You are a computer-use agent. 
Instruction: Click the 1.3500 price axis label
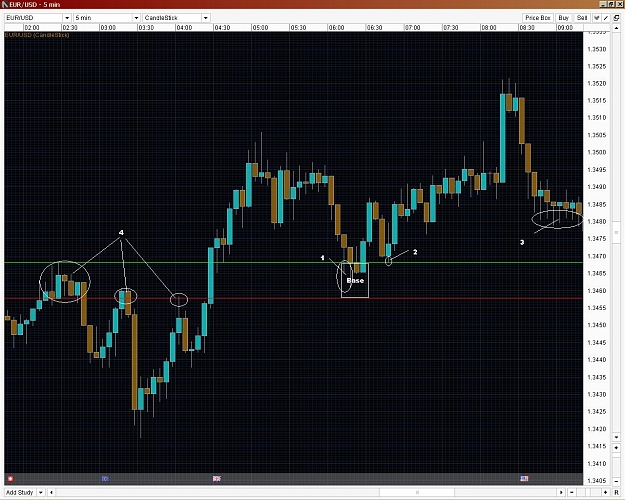tap(597, 152)
